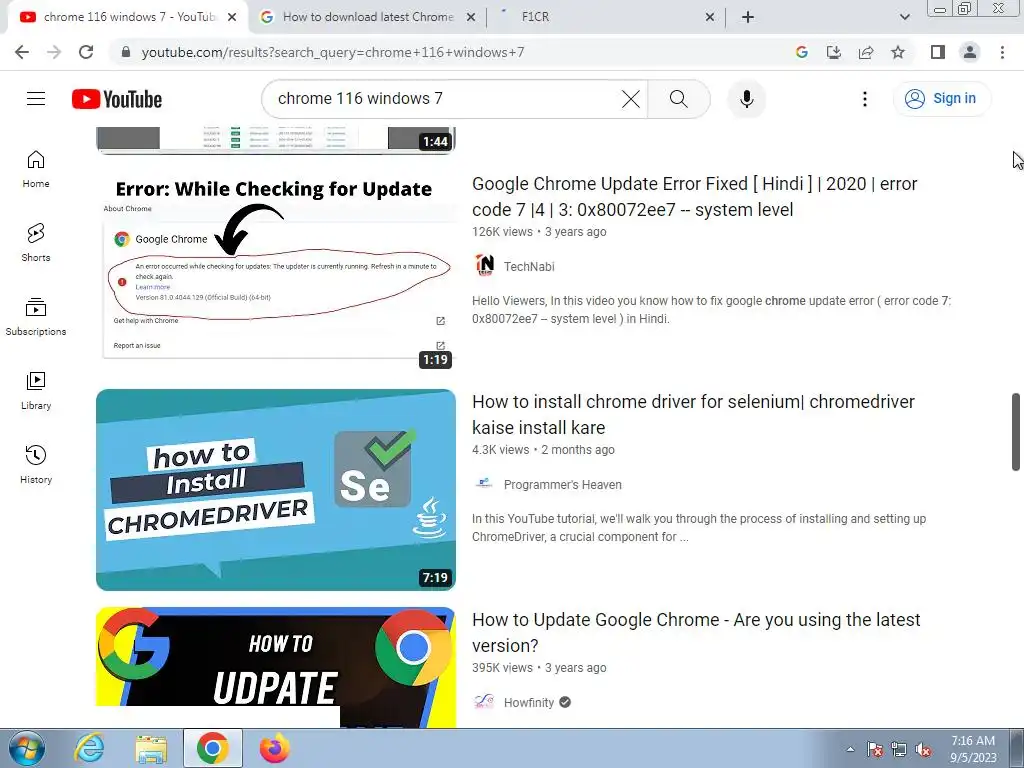The image size is (1024, 768).
Task: Click the '4.3K views' text
Action: click(x=500, y=450)
